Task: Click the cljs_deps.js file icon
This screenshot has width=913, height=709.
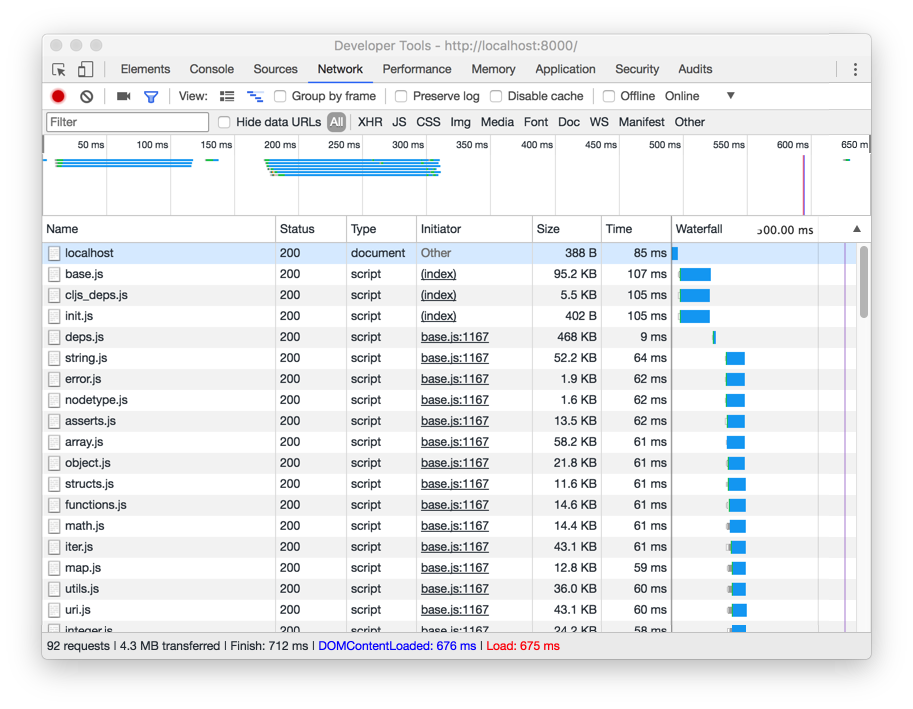Action: [54, 295]
